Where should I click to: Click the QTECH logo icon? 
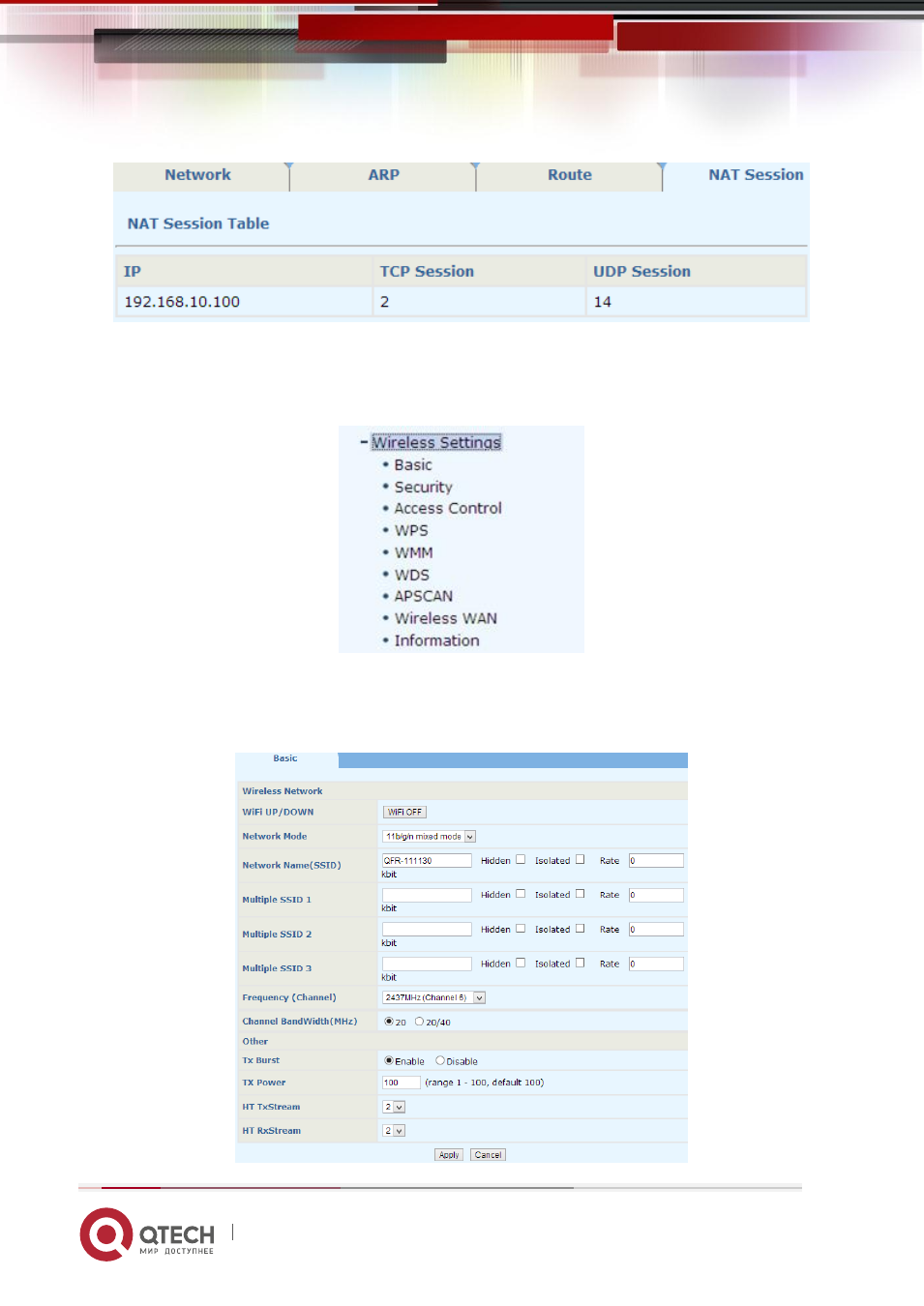(x=106, y=1234)
